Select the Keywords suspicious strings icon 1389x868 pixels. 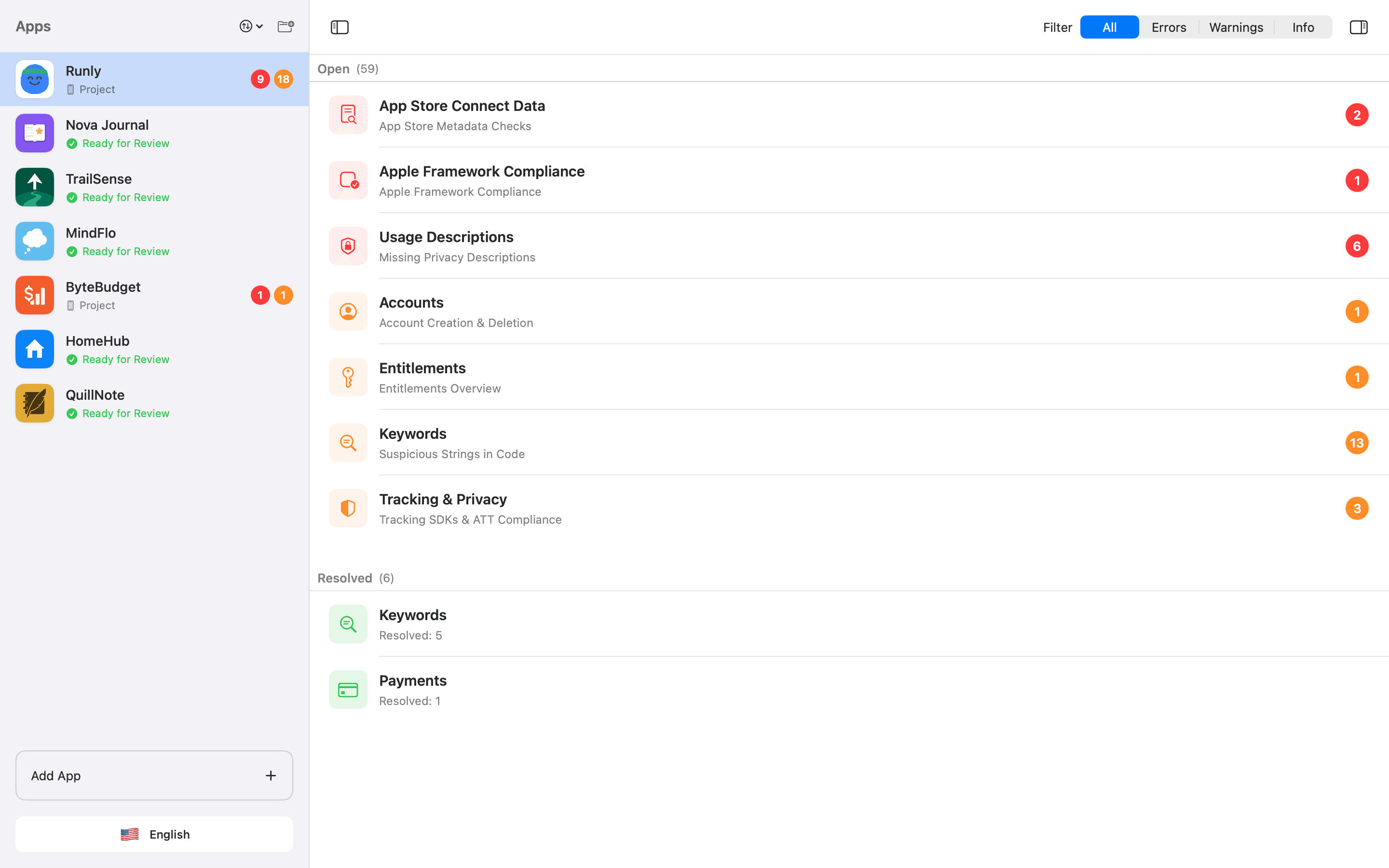[x=348, y=443]
